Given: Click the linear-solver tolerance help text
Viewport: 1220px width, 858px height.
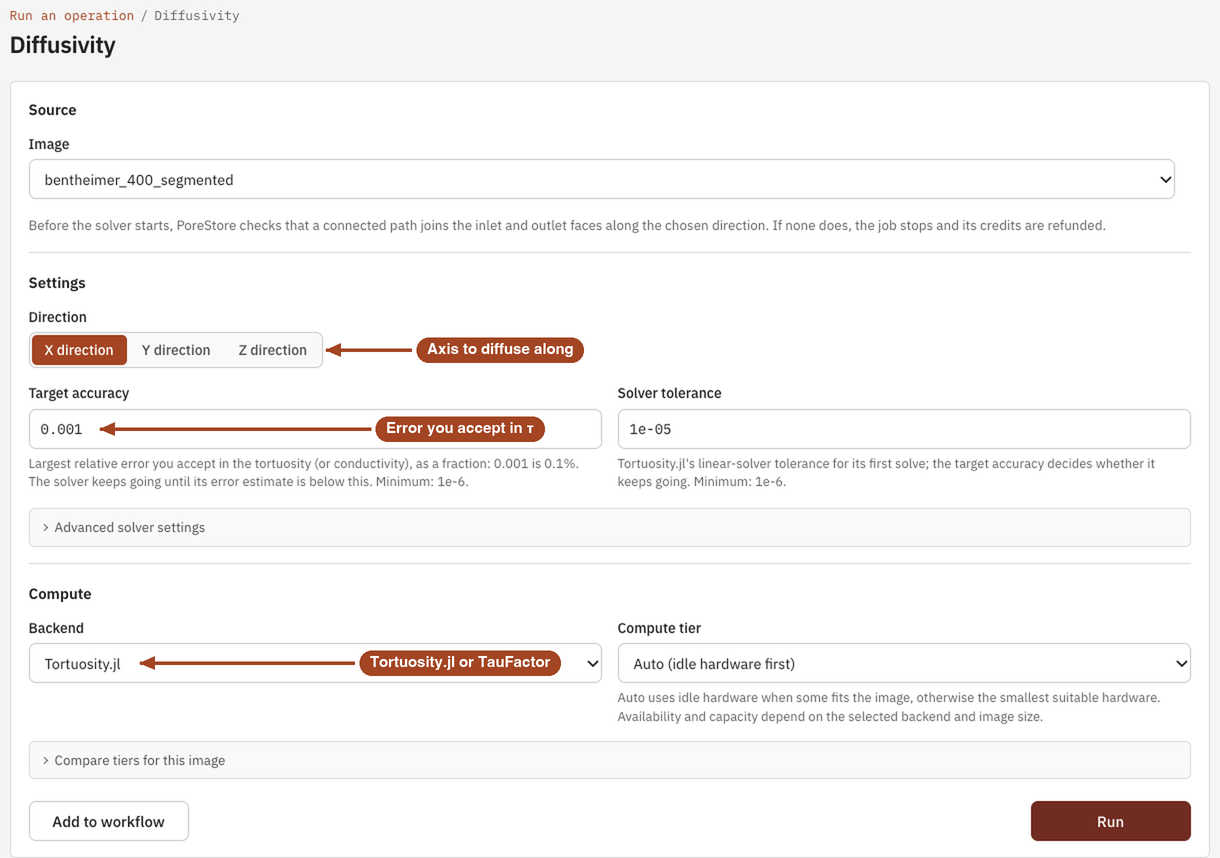Looking at the screenshot, I should pos(887,473).
